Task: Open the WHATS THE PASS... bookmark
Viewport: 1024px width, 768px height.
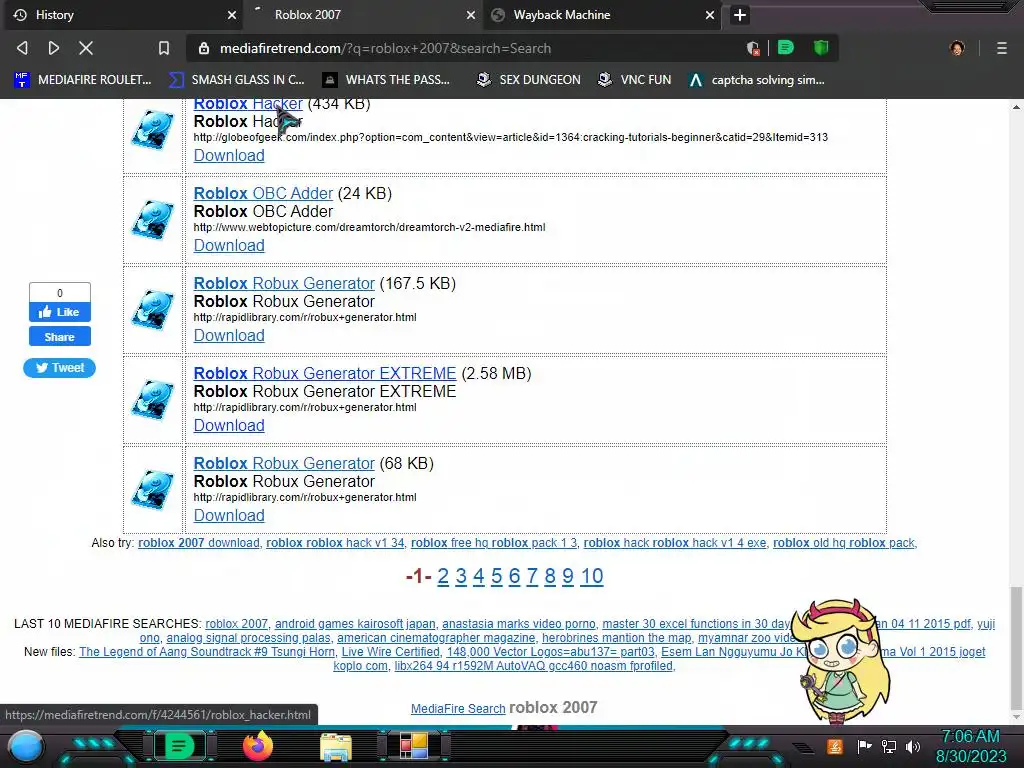Action: click(386, 80)
